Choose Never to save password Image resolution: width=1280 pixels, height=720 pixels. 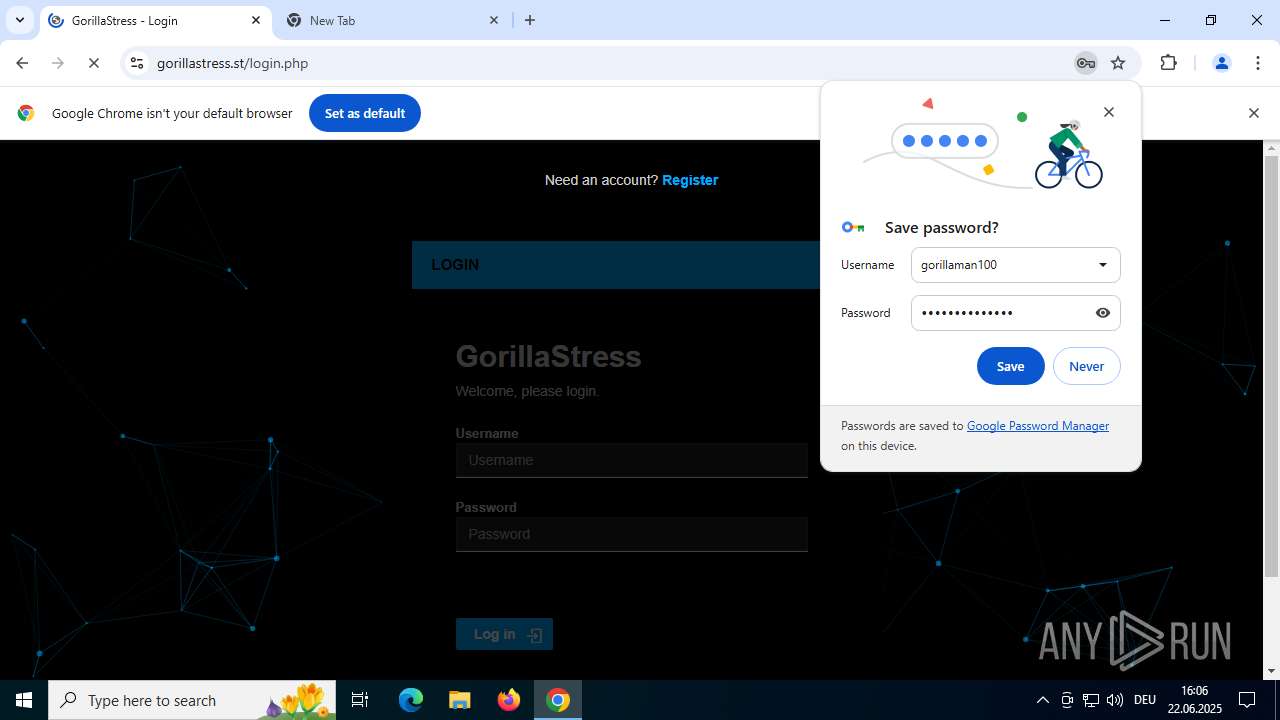[x=1086, y=366]
